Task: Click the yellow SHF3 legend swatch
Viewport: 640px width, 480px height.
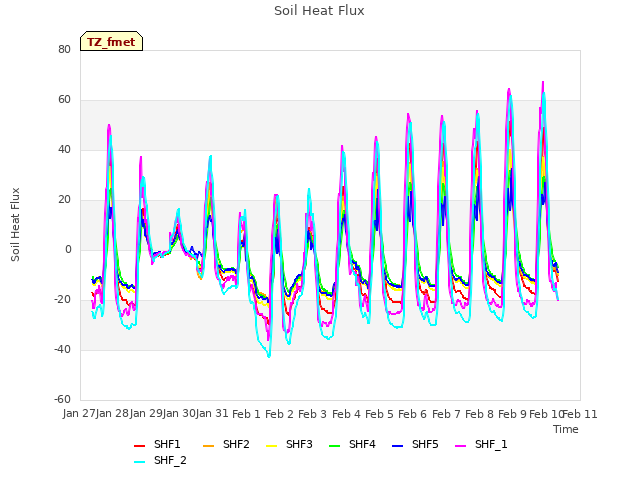Action: [x=271, y=446]
